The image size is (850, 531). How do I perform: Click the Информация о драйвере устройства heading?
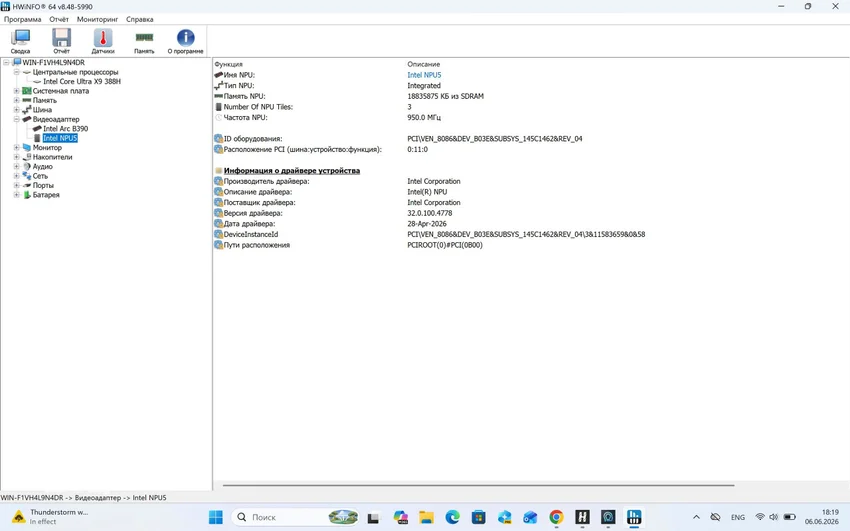click(x=292, y=171)
